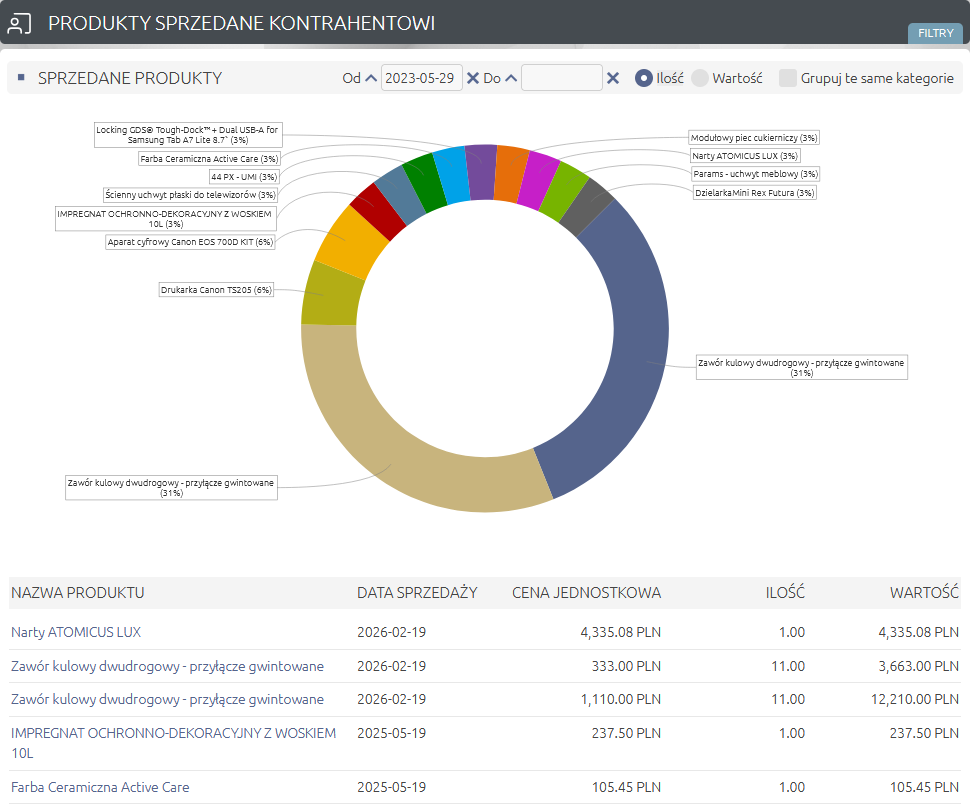This screenshot has width=970, height=804.
Task: Clear the Od date with X icon
Action: pyautogui.click(x=473, y=78)
